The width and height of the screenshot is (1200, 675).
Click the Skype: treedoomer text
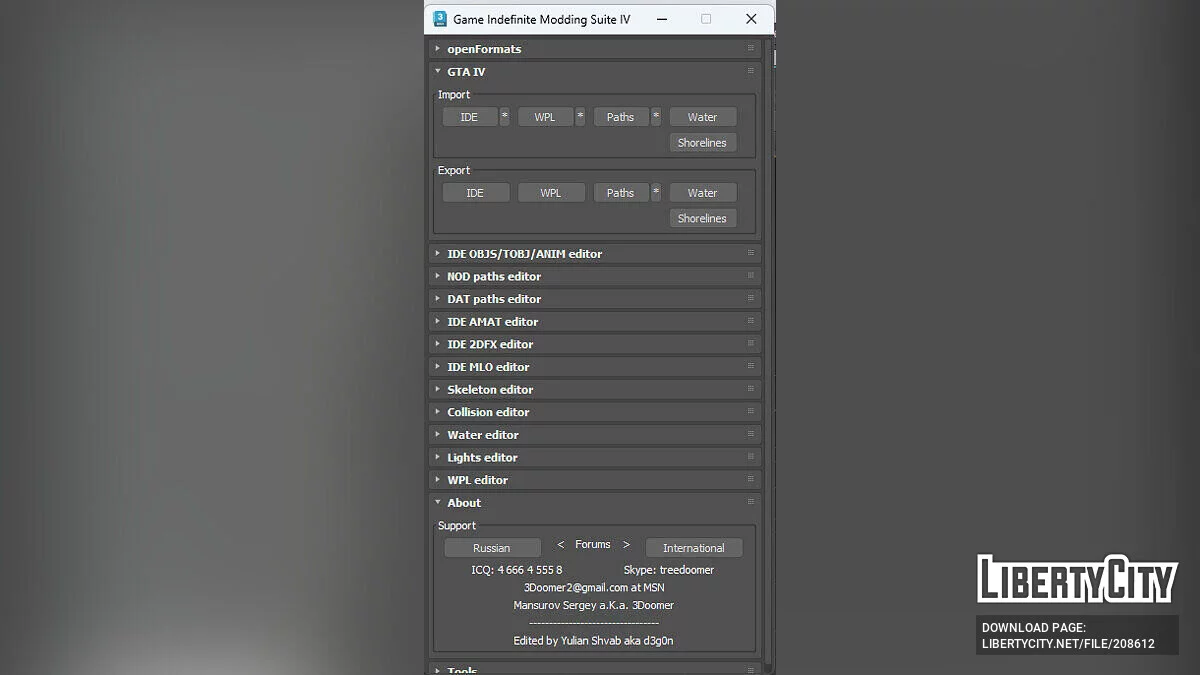click(669, 570)
